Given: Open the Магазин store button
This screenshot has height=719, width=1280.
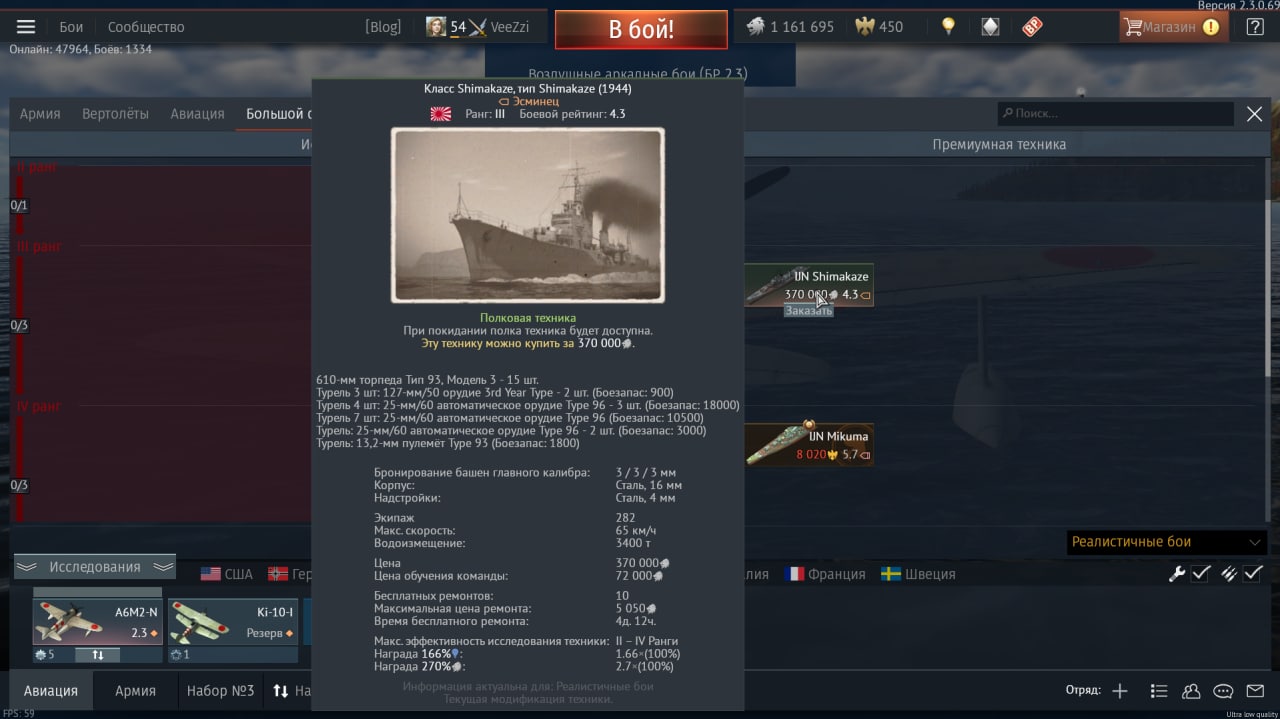Looking at the screenshot, I should coord(1173,27).
